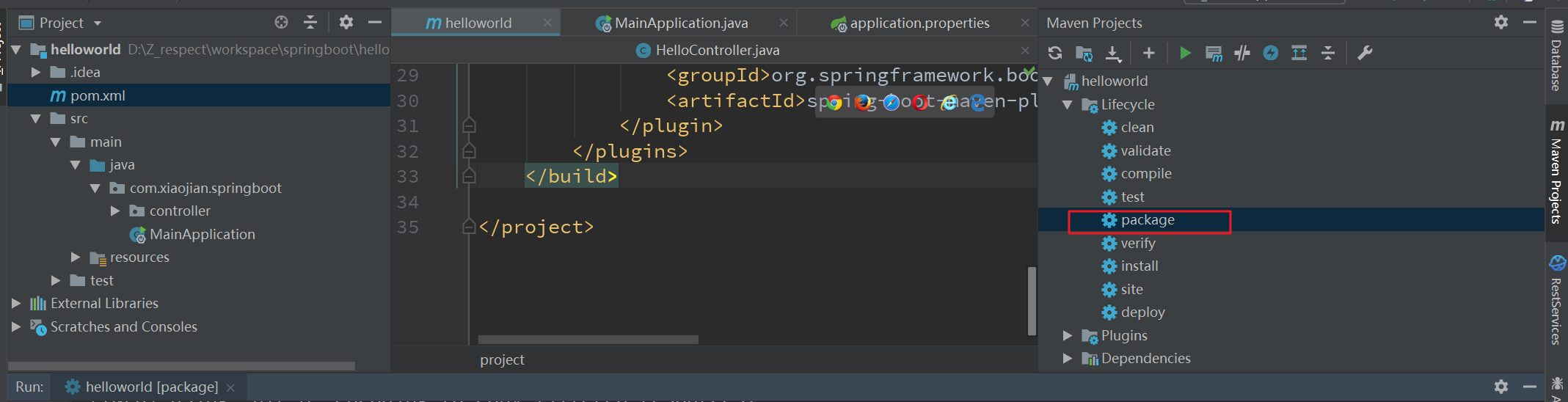Viewport: 1568px width, 402px height.
Task: Click Generate Sources and Update Folders icon
Action: click(1084, 53)
